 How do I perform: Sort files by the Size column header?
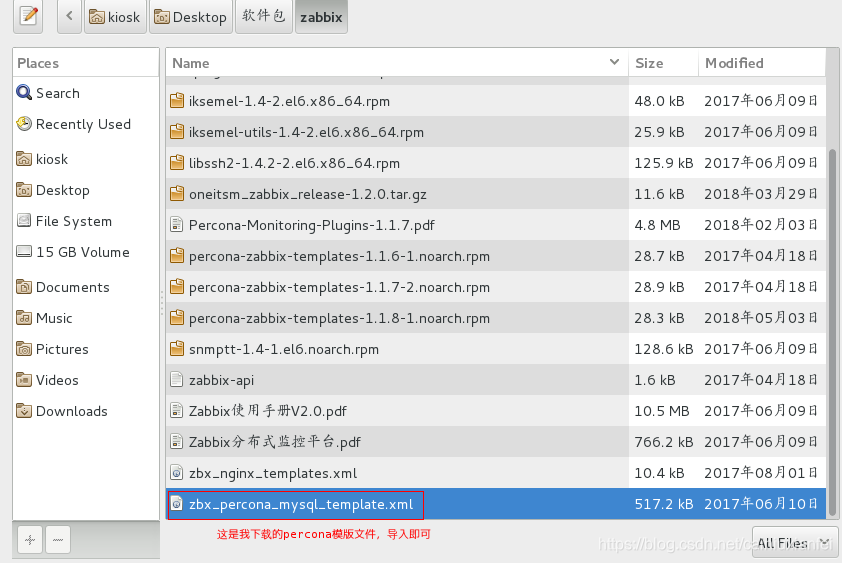[x=663, y=63]
